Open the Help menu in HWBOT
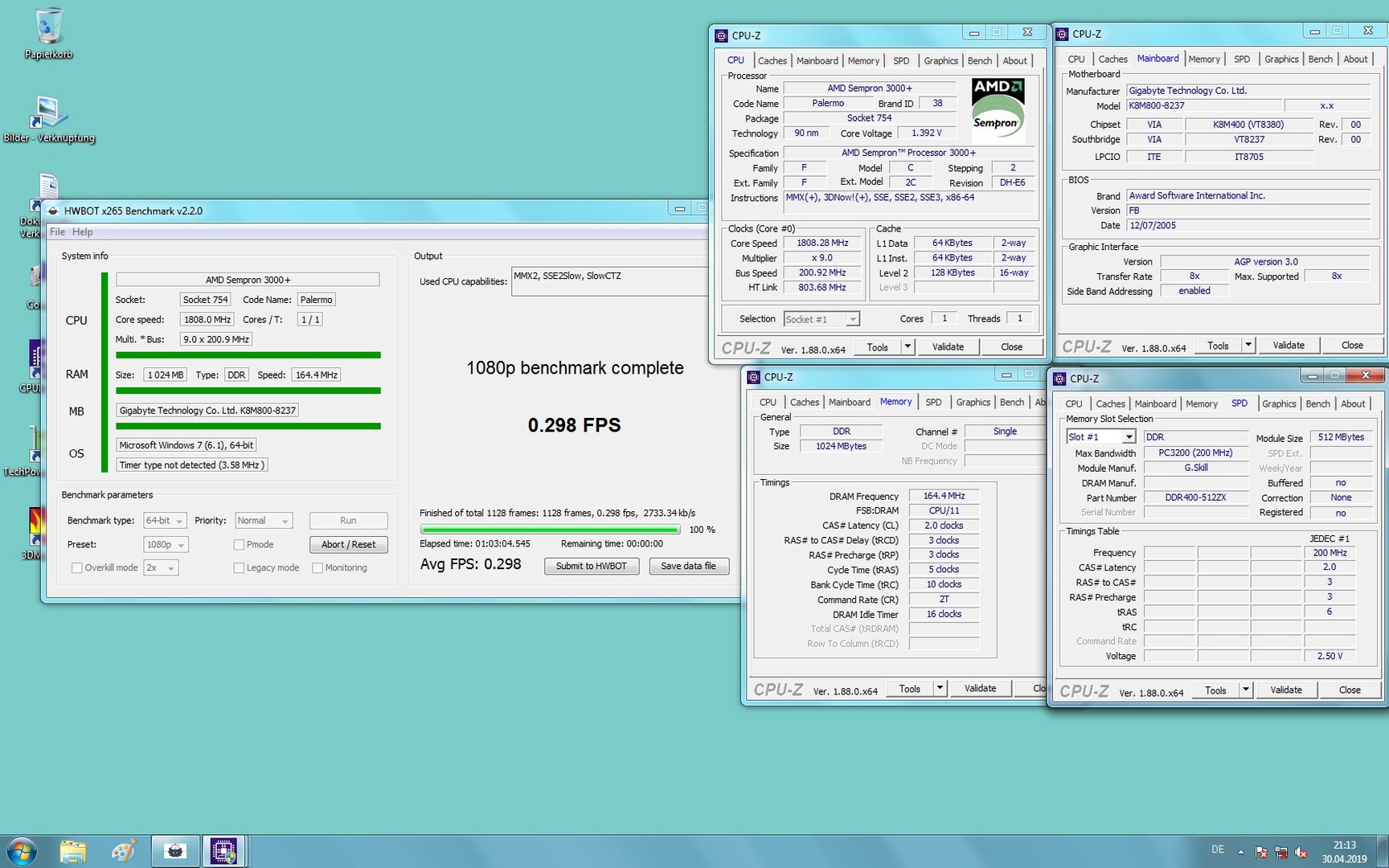 click(83, 231)
